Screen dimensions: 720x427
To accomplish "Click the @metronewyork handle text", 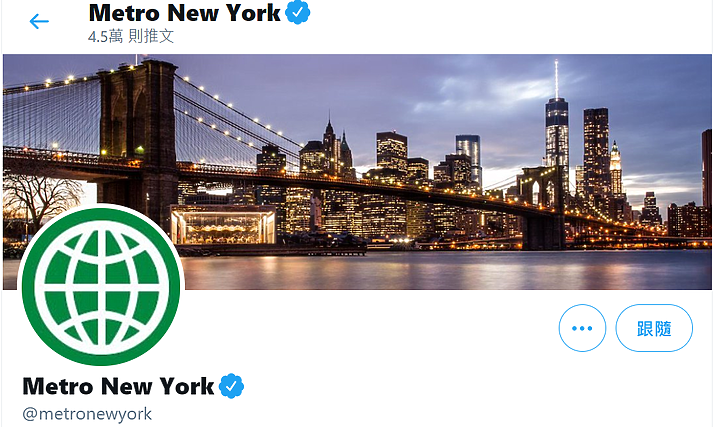I will coord(87,414).
